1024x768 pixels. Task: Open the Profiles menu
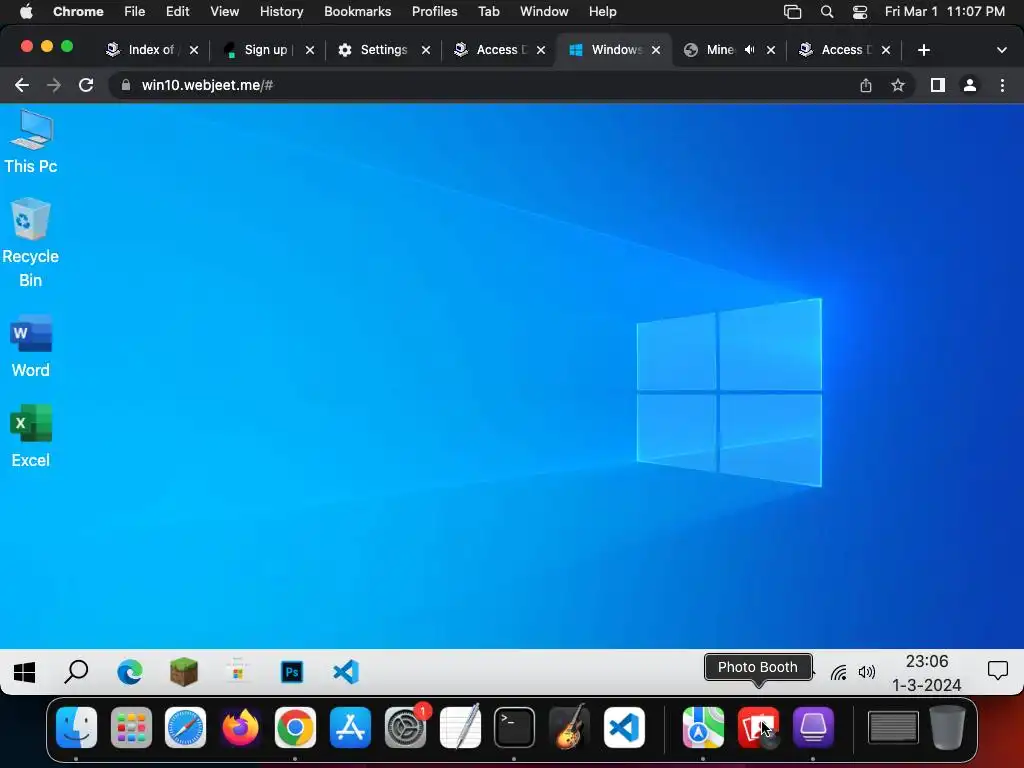[434, 11]
